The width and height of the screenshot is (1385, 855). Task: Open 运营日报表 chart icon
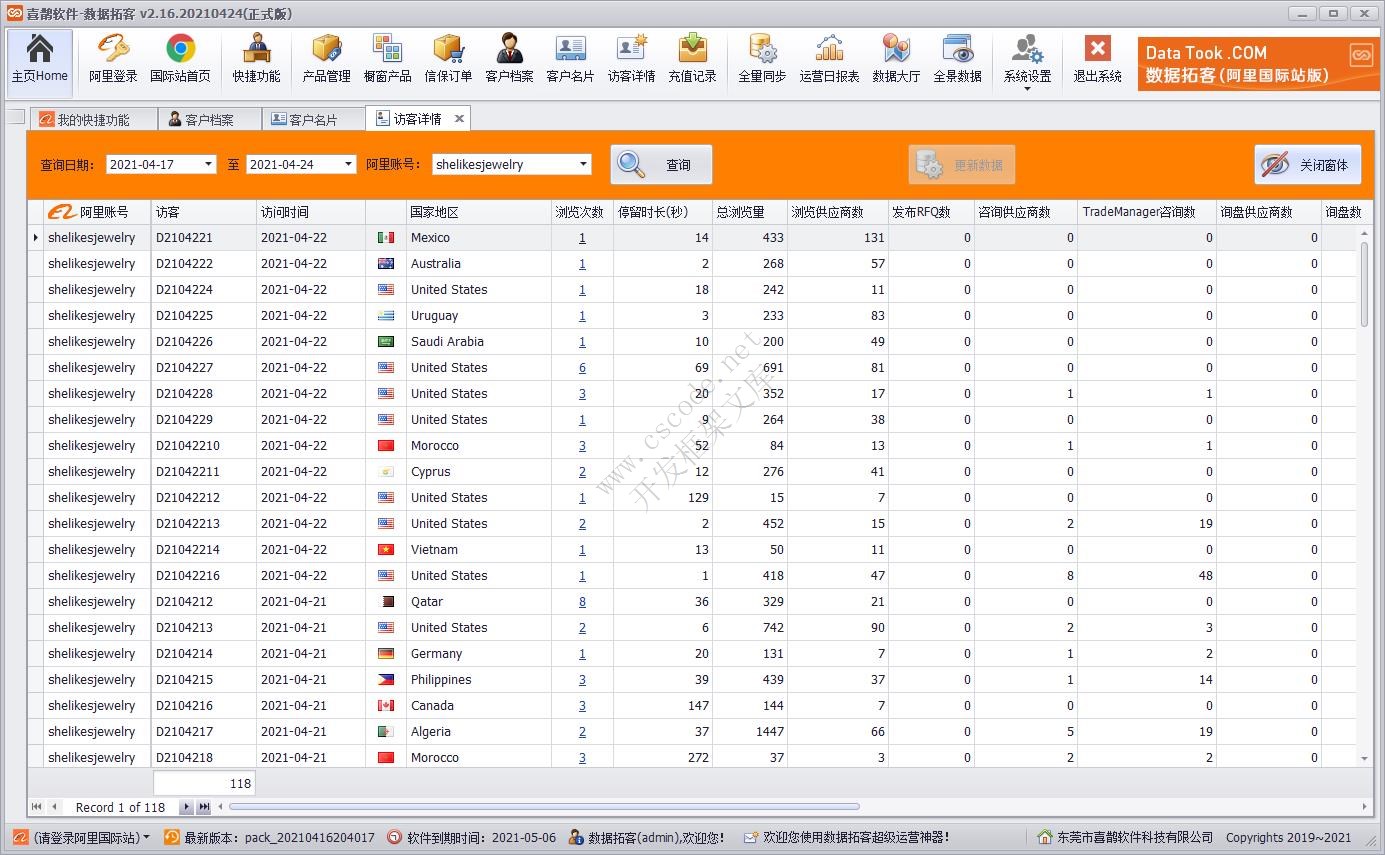829,59
